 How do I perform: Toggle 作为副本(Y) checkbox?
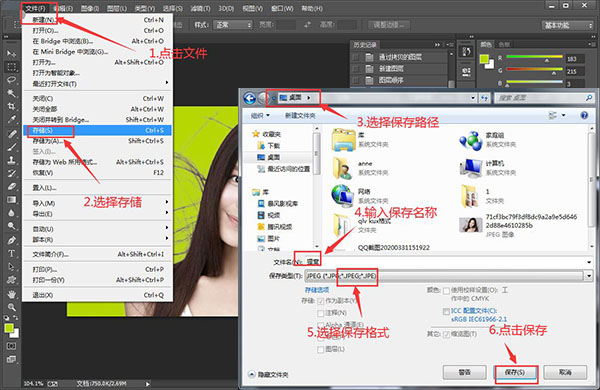tap(321, 301)
